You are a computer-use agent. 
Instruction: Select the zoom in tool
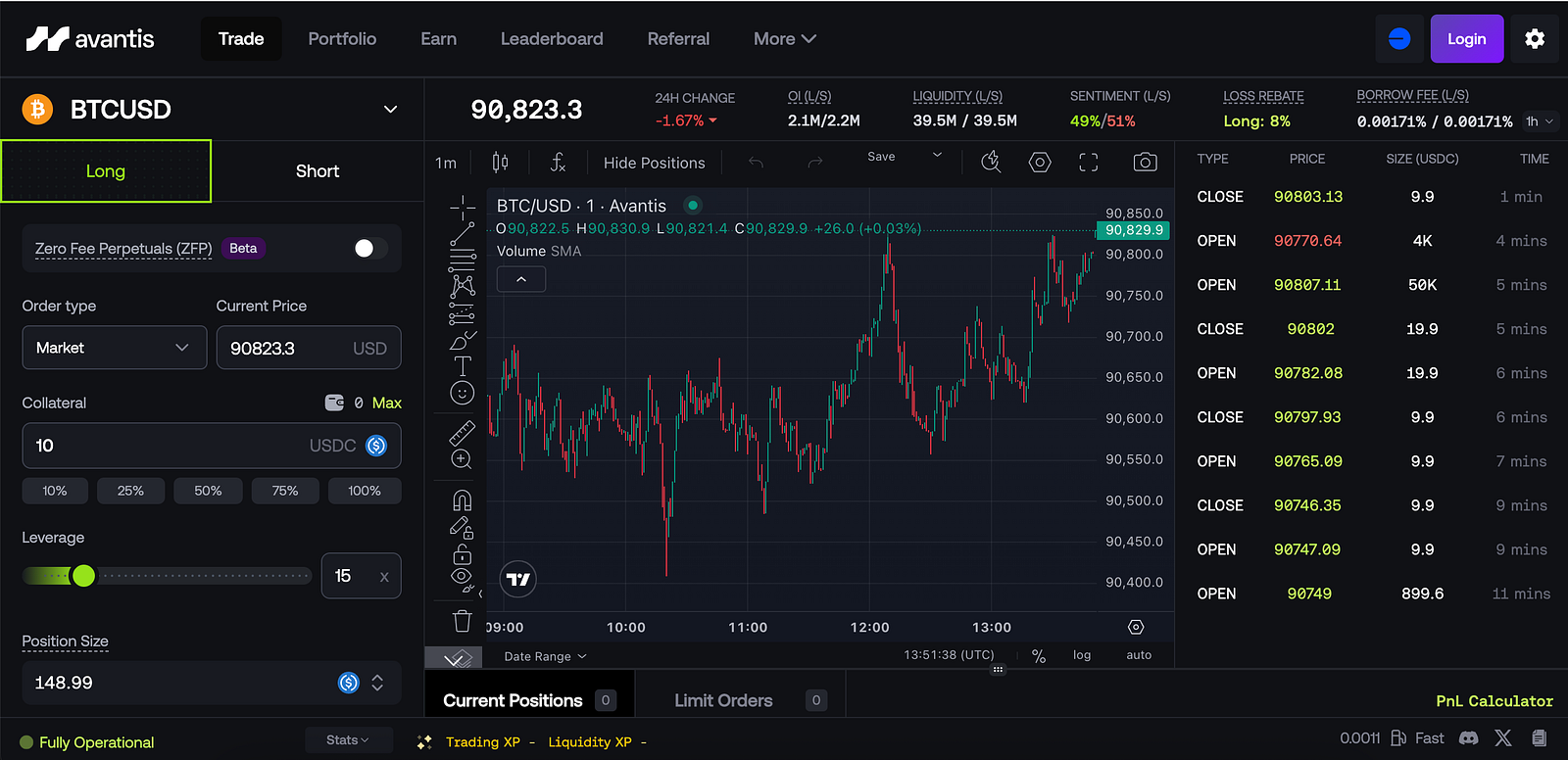pyautogui.click(x=463, y=459)
